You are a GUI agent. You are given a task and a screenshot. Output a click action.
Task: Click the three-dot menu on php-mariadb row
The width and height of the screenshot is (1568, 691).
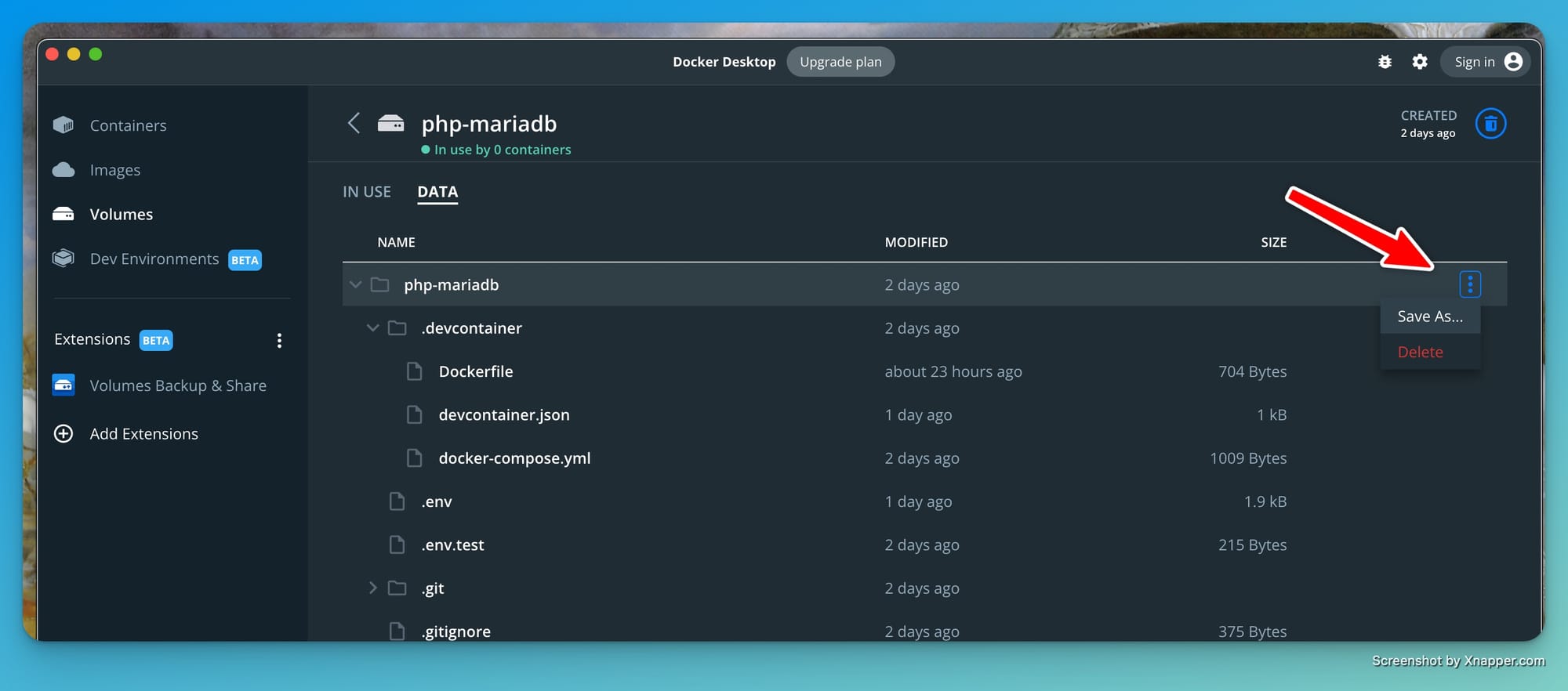[1470, 284]
